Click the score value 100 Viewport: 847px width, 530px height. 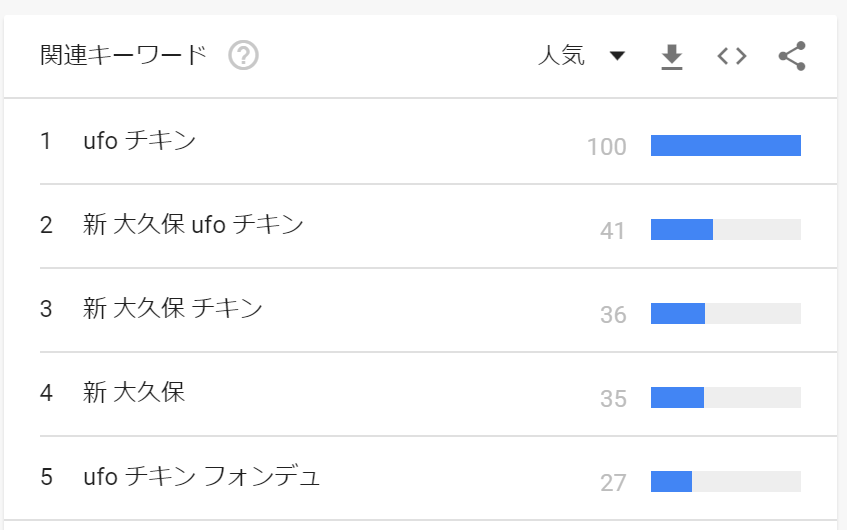[x=606, y=148]
